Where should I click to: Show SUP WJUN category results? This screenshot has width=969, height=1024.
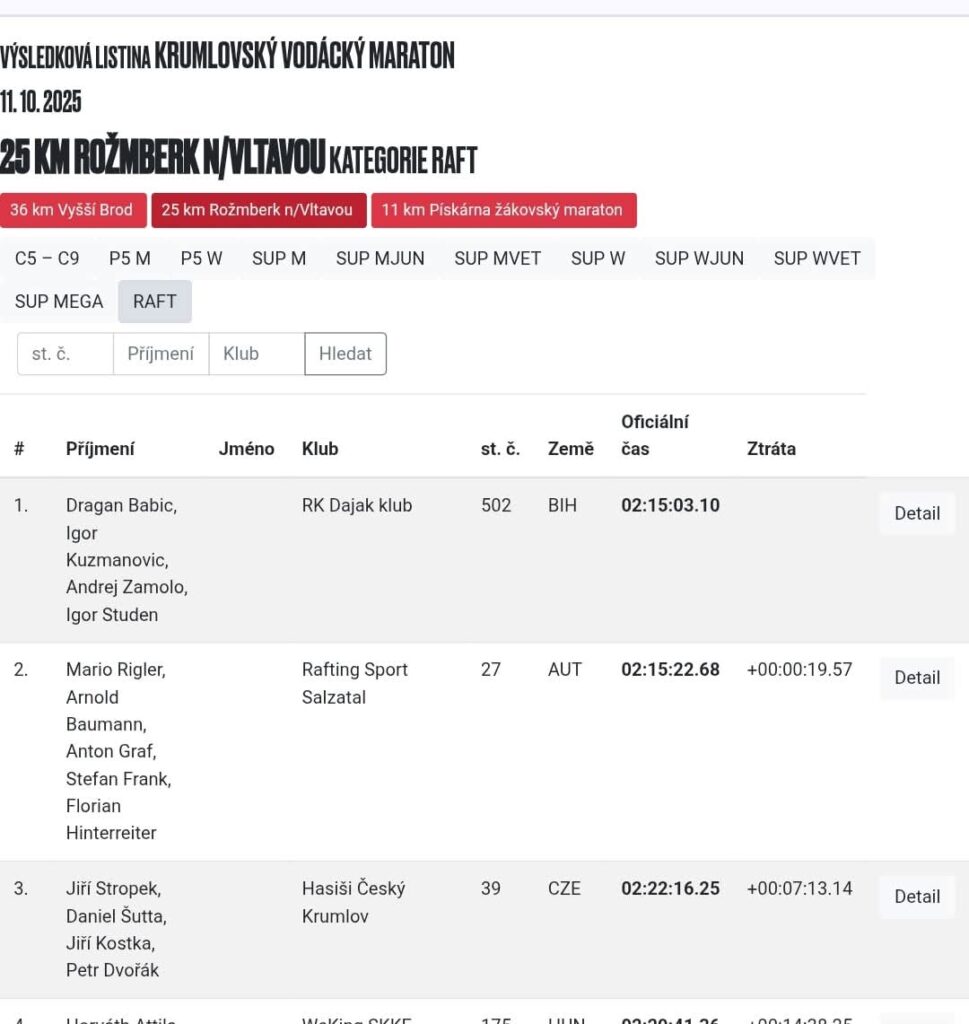tap(699, 258)
